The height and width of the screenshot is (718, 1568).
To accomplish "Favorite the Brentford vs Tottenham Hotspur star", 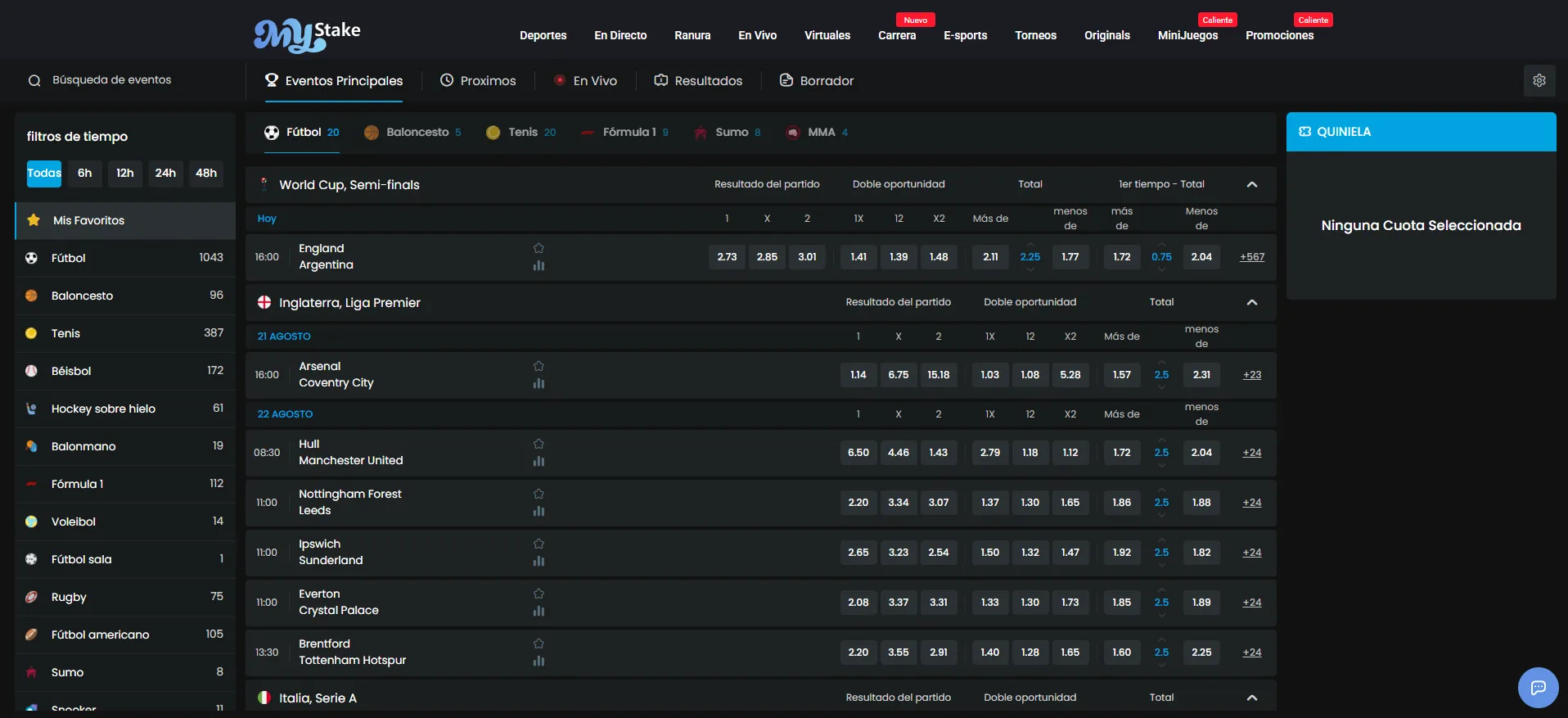I will click(x=538, y=643).
